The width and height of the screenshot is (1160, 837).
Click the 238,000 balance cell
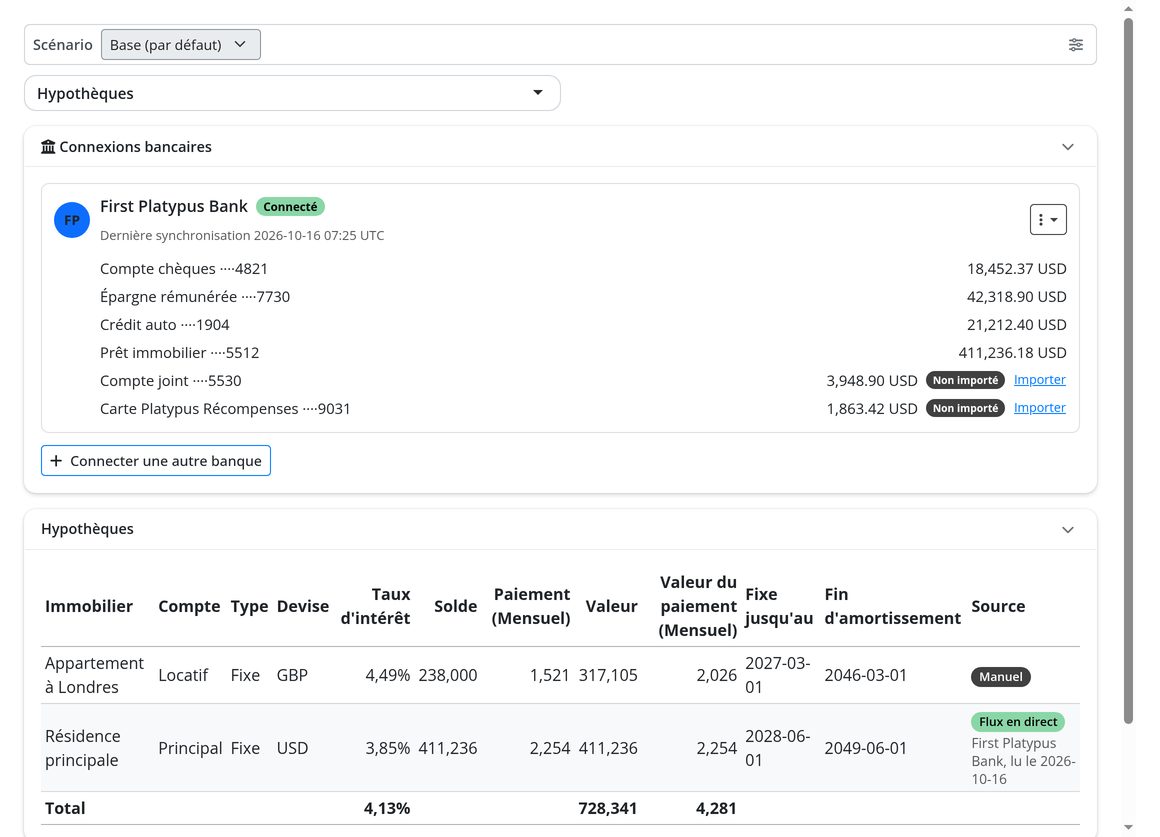[x=448, y=675]
